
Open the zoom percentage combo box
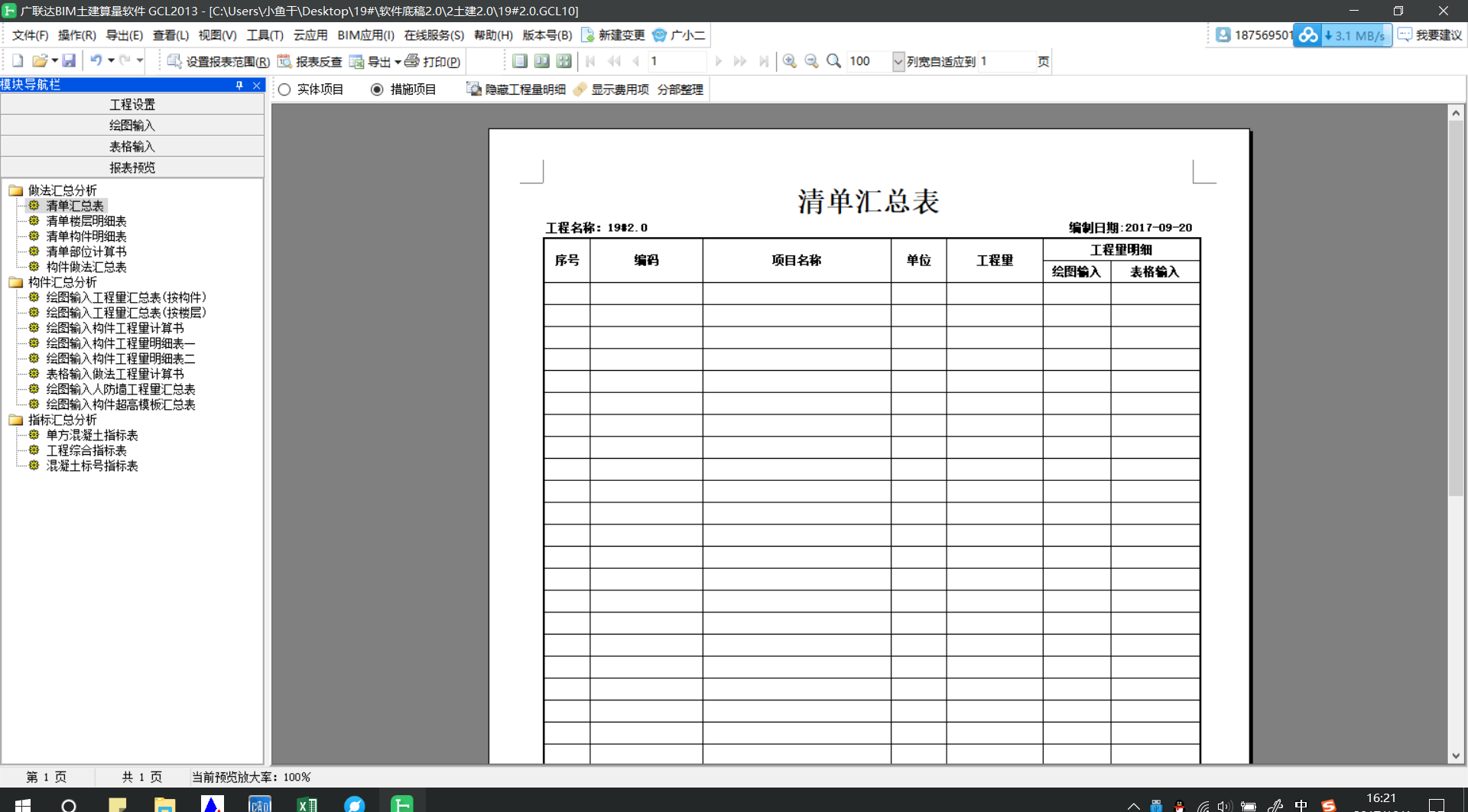(x=898, y=61)
